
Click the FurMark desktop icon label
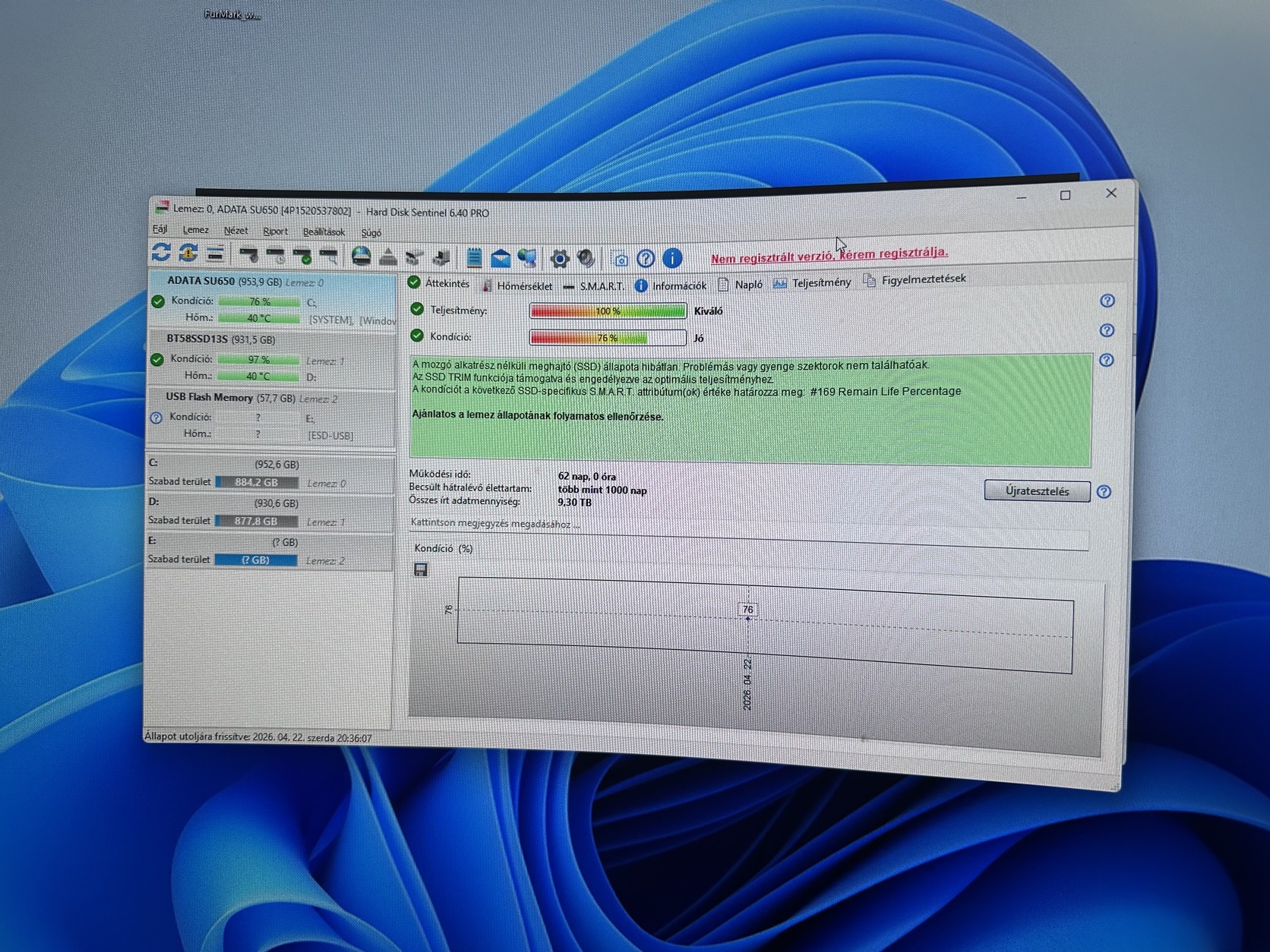232,14
